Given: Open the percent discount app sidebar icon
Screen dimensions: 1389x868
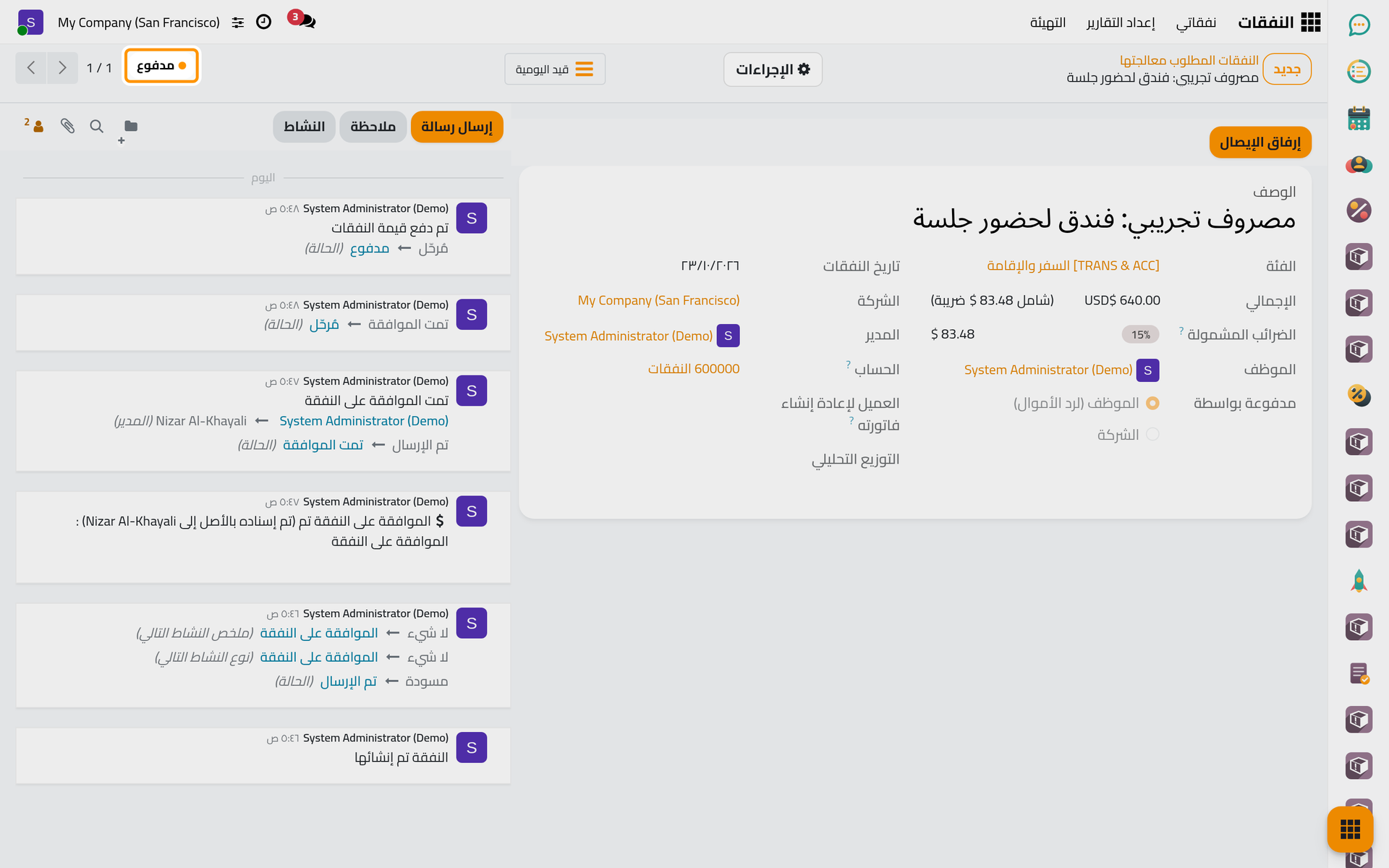Looking at the screenshot, I should click(x=1359, y=210).
